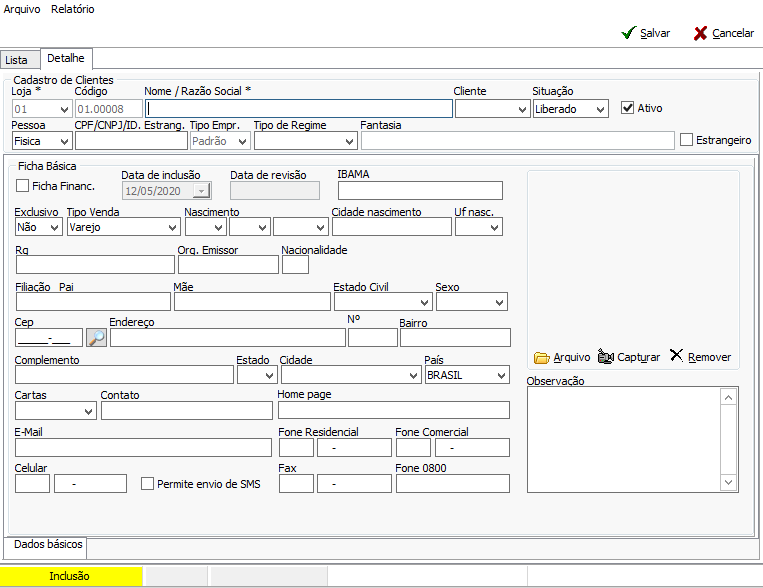Open the Sexo dropdown
Screen dimensions: 763x588
click(x=499, y=302)
